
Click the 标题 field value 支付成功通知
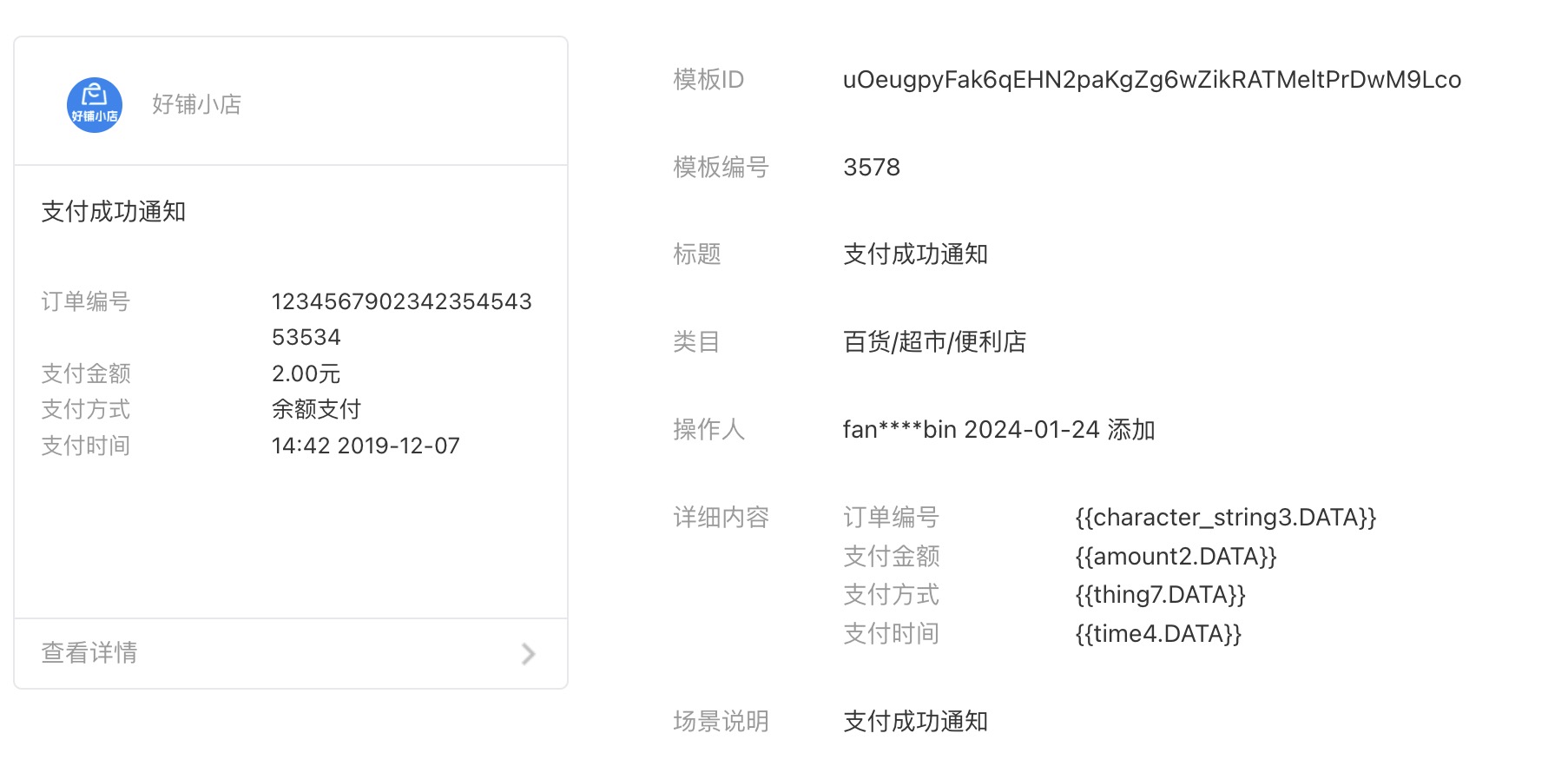[915, 254]
